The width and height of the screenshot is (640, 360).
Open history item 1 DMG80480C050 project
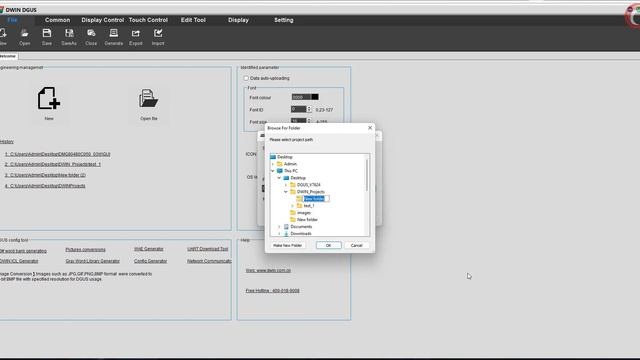(58, 154)
